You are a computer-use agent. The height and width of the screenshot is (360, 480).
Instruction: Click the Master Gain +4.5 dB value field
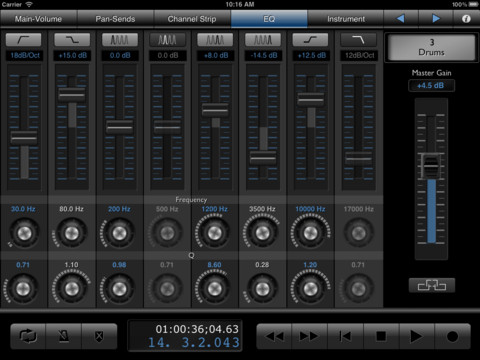point(431,86)
